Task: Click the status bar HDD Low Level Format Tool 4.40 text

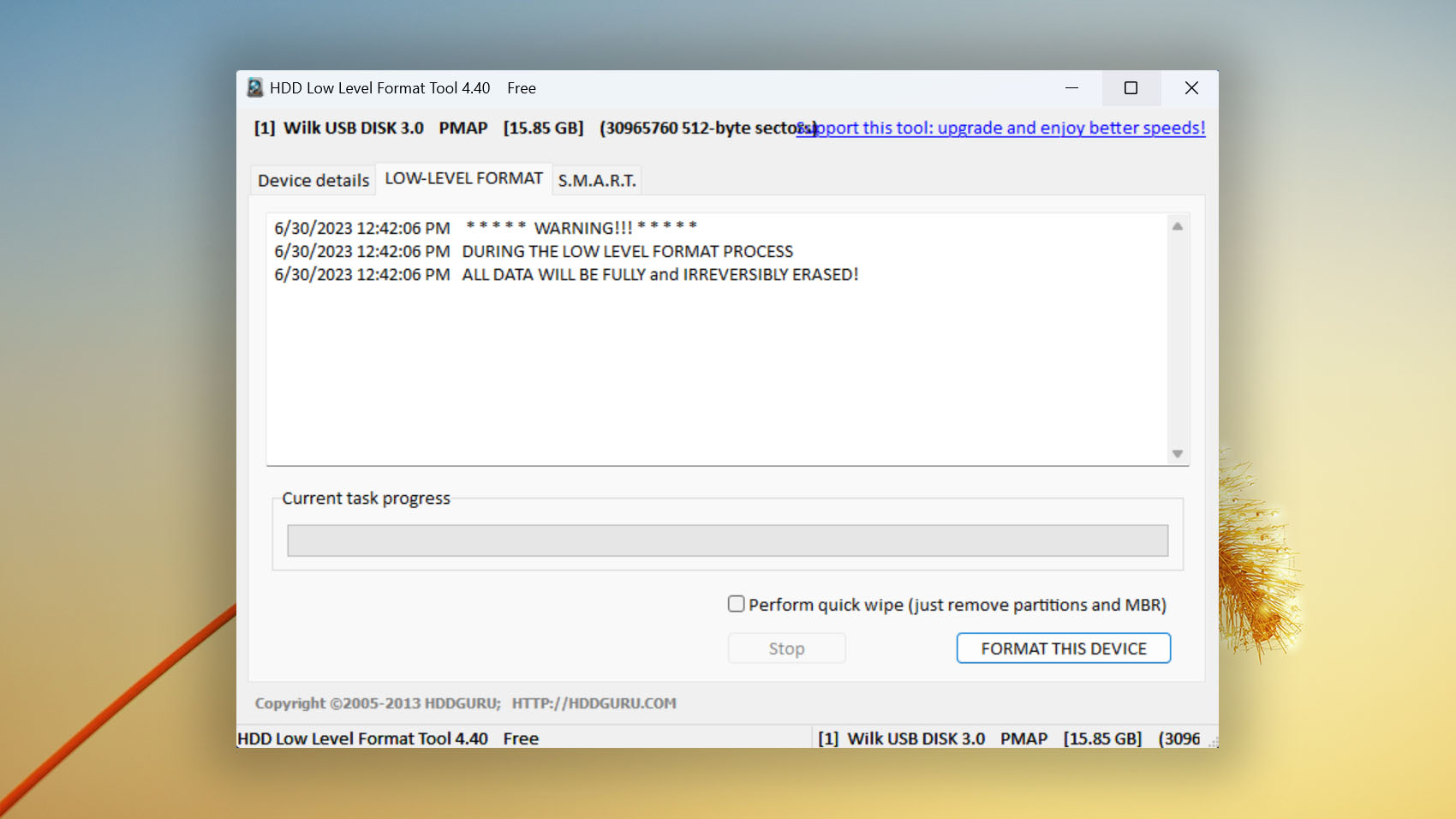Action: click(x=388, y=738)
